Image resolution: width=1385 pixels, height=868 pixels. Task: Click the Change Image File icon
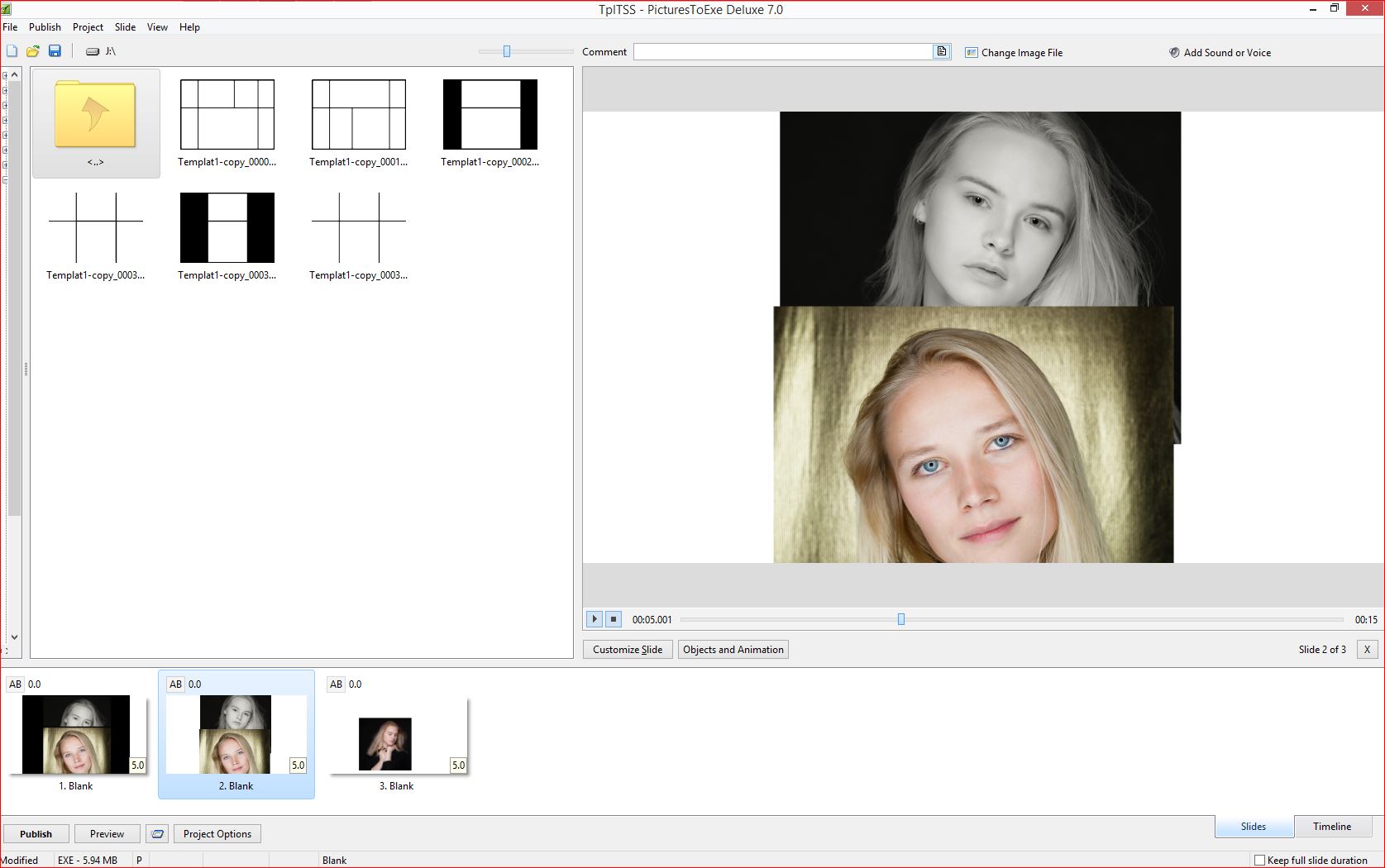971,53
